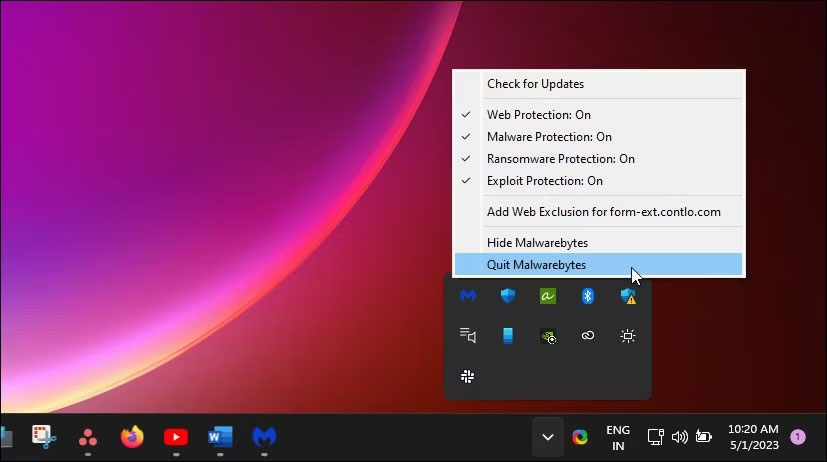Toggle Web Protection off
This screenshot has height=462, width=827.
coord(538,115)
